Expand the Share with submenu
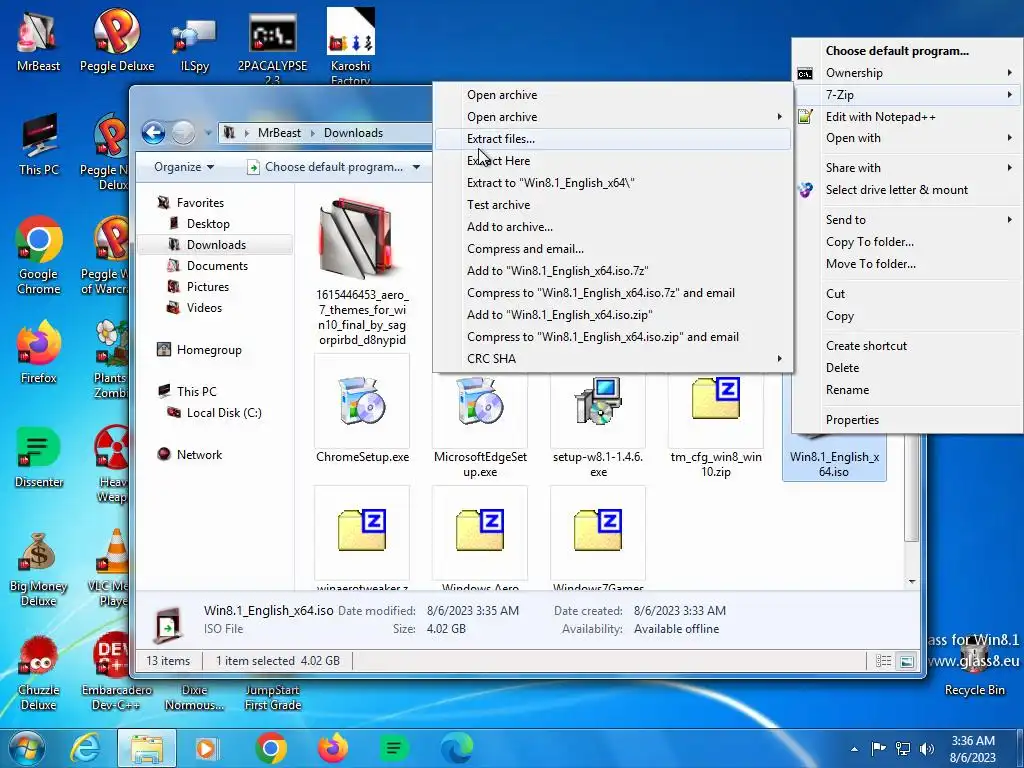Screen dimensions: 1024x768 pyautogui.click(x=907, y=168)
